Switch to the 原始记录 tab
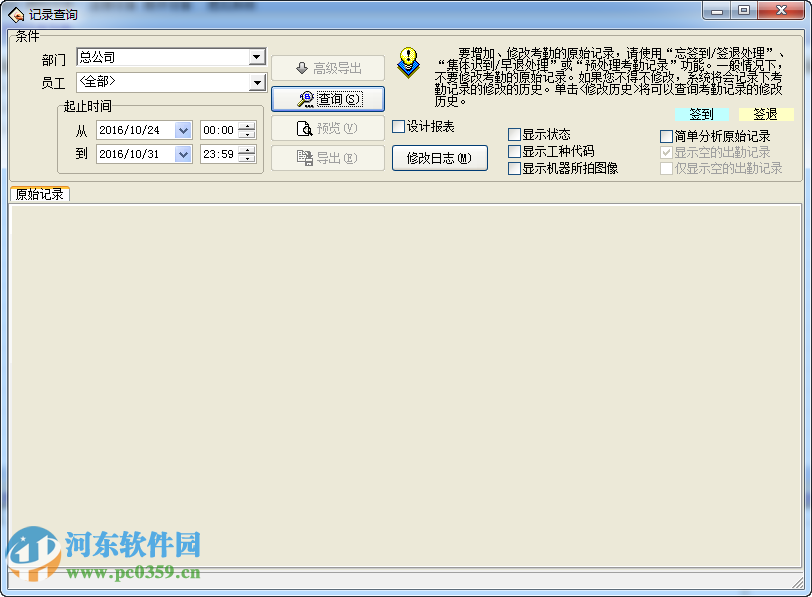812x597 pixels. [38, 195]
